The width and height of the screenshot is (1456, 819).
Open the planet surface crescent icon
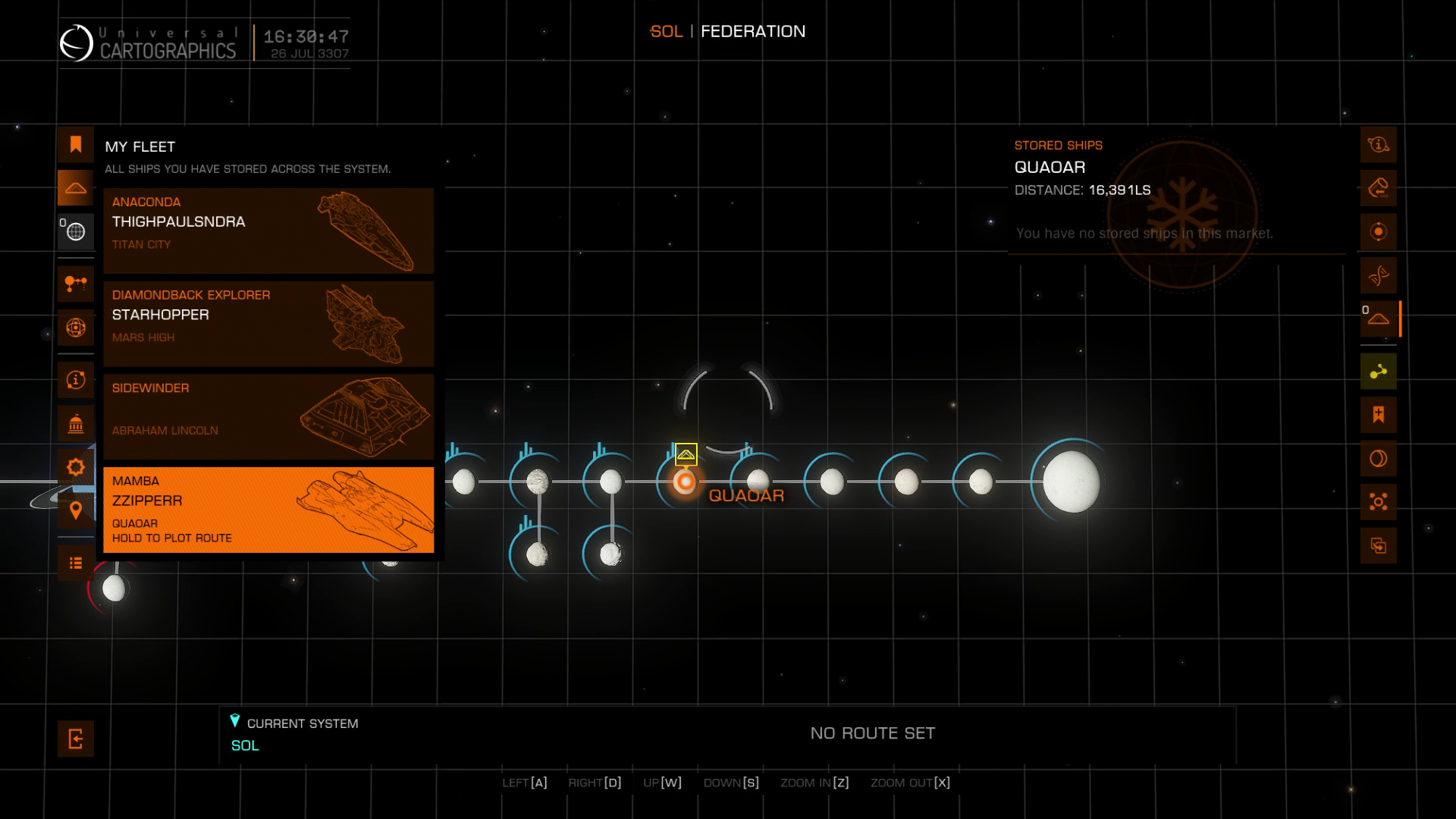[1379, 458]
